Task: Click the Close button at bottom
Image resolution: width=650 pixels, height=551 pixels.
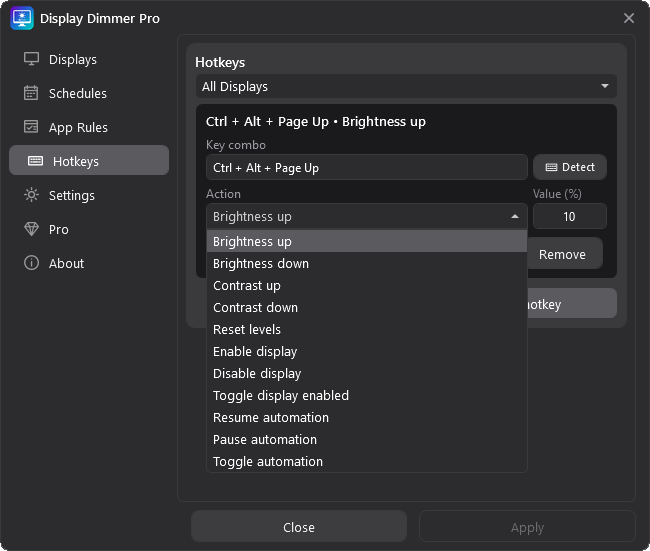Action: (299, 527)
